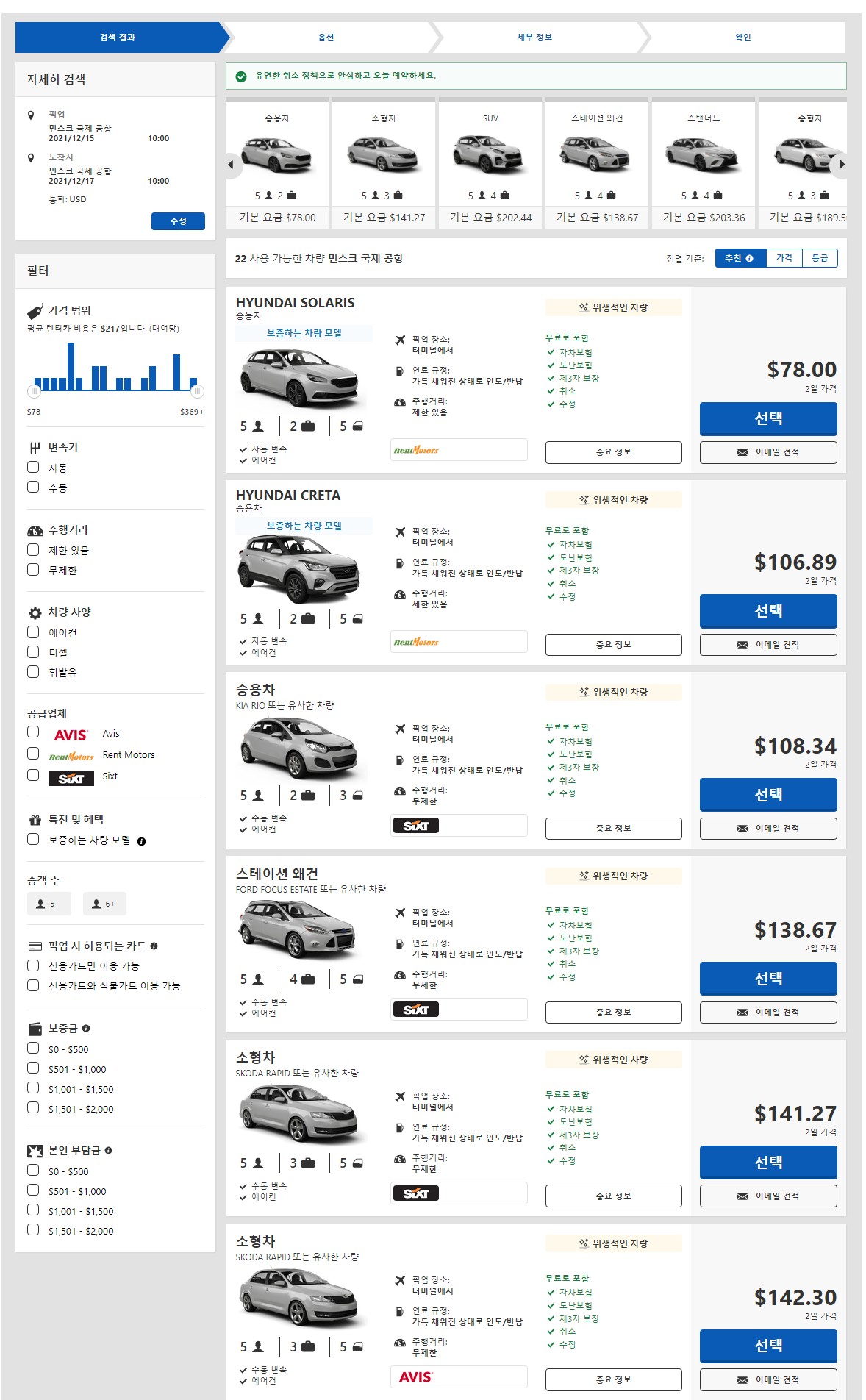Tick the Avis supplier checkbox
This screenshot has width=866, height=1400.
pos(33,732)
